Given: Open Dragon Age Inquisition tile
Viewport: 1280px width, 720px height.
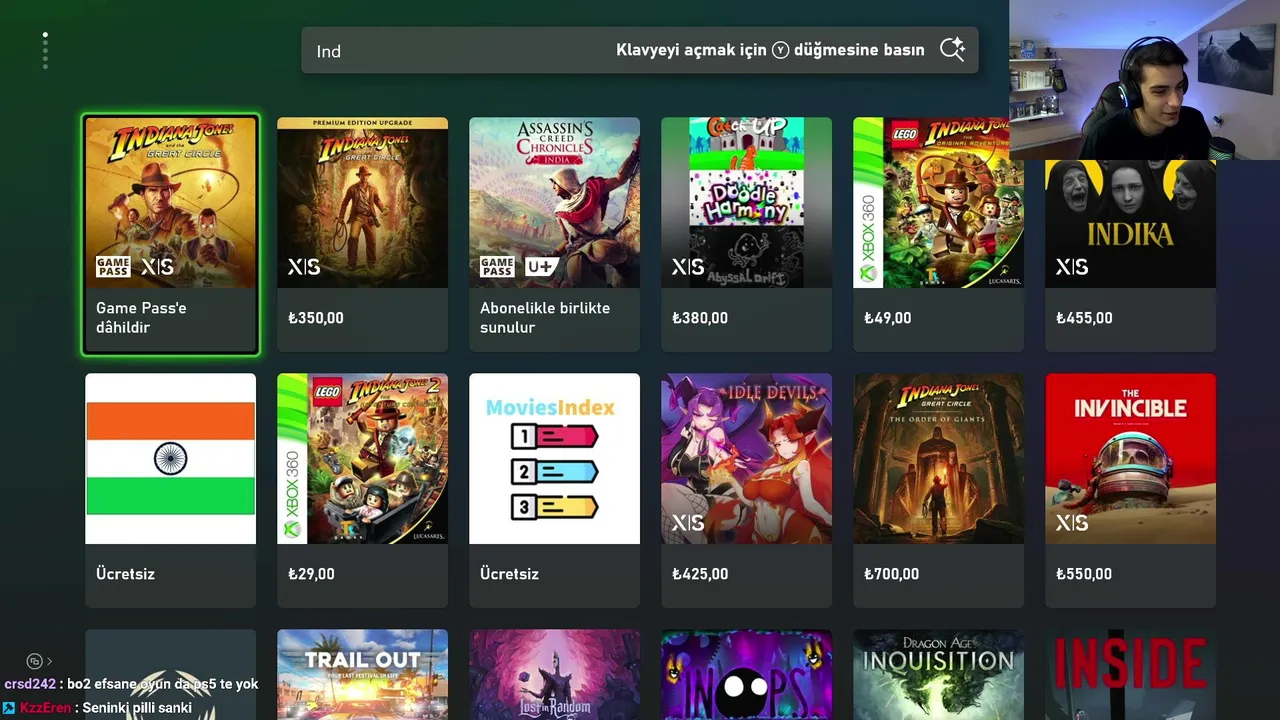Looking at the screenshot, I should tap(939, 675).
